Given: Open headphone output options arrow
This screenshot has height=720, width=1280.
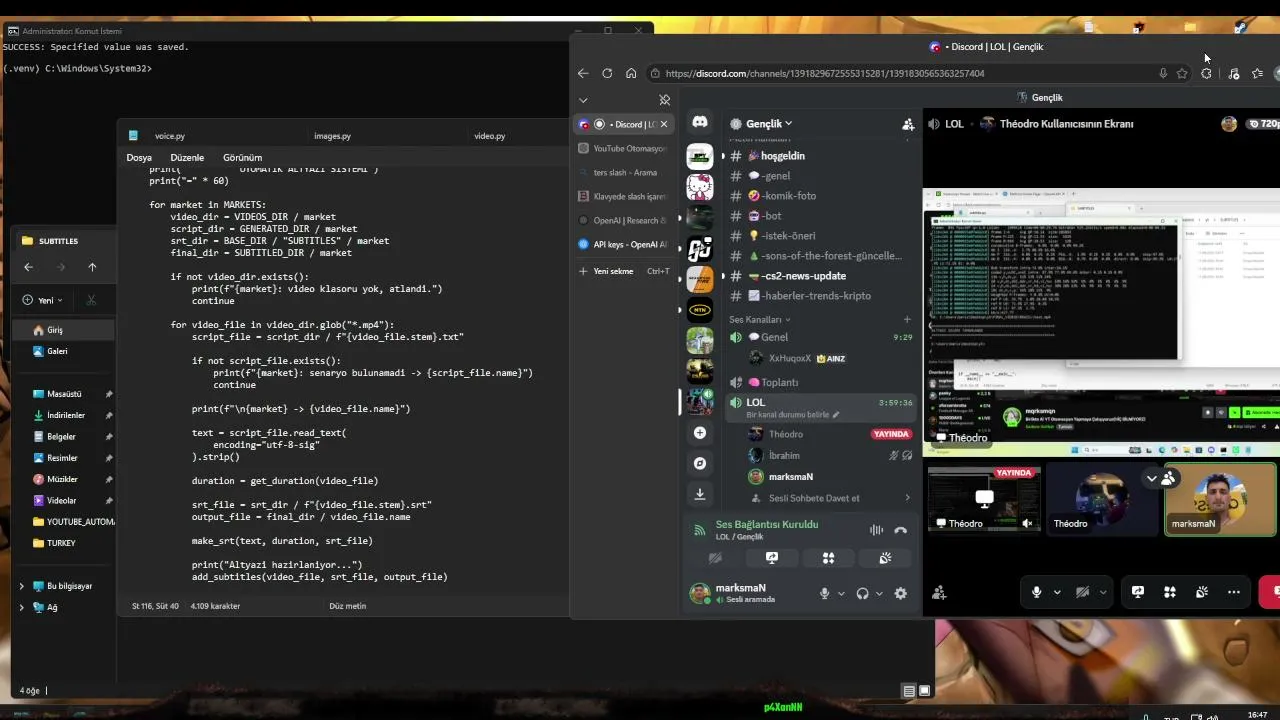Looking at the screenshot, I should [x=879, y=593].
